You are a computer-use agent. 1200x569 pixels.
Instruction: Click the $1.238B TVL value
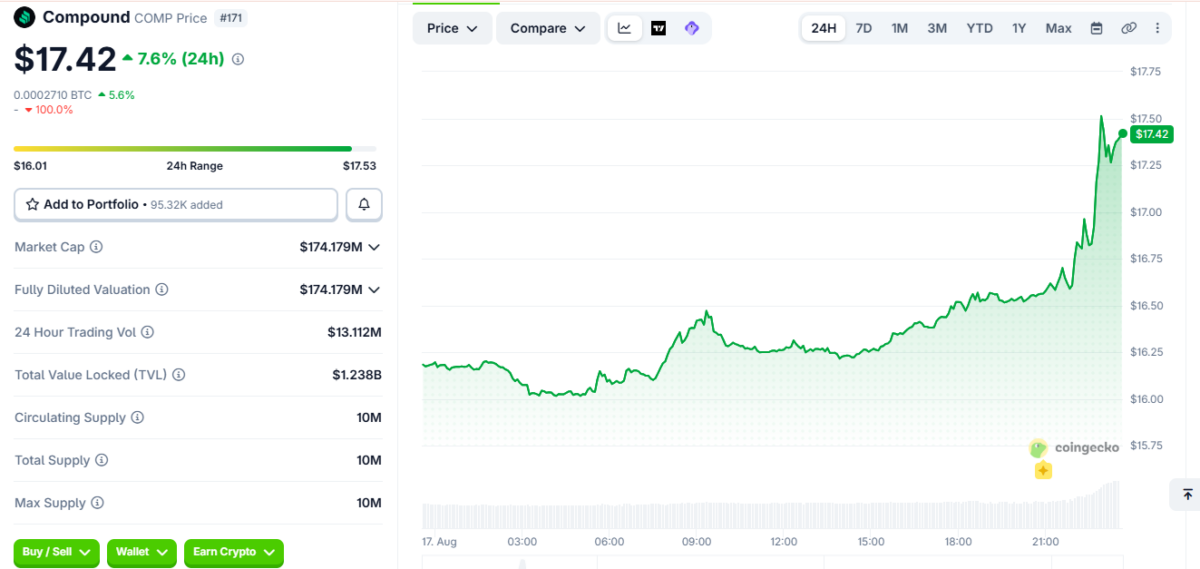pyautogui.click(x=357, y=375)
